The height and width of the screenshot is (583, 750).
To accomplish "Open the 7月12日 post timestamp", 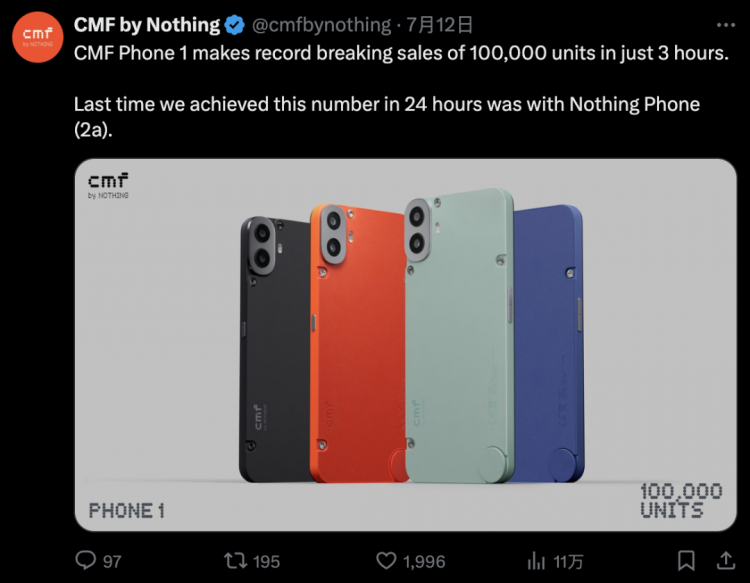I will coord(440,25).
